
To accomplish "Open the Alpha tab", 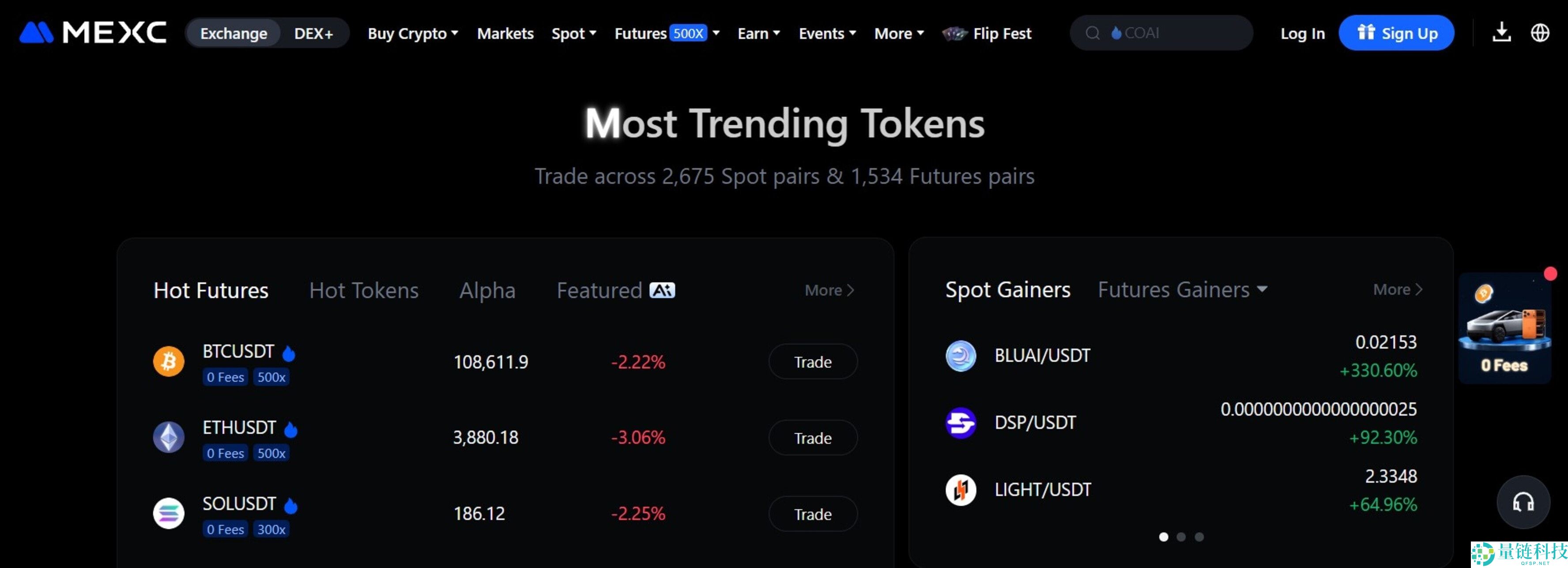I will (x=486, y=290).
